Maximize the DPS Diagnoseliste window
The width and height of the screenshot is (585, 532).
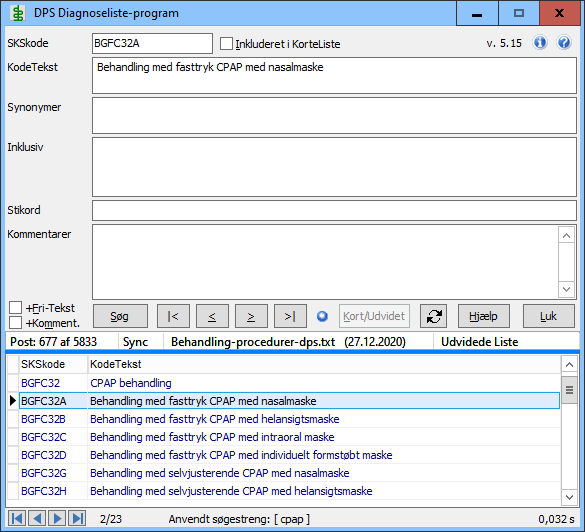coord(519,13)
